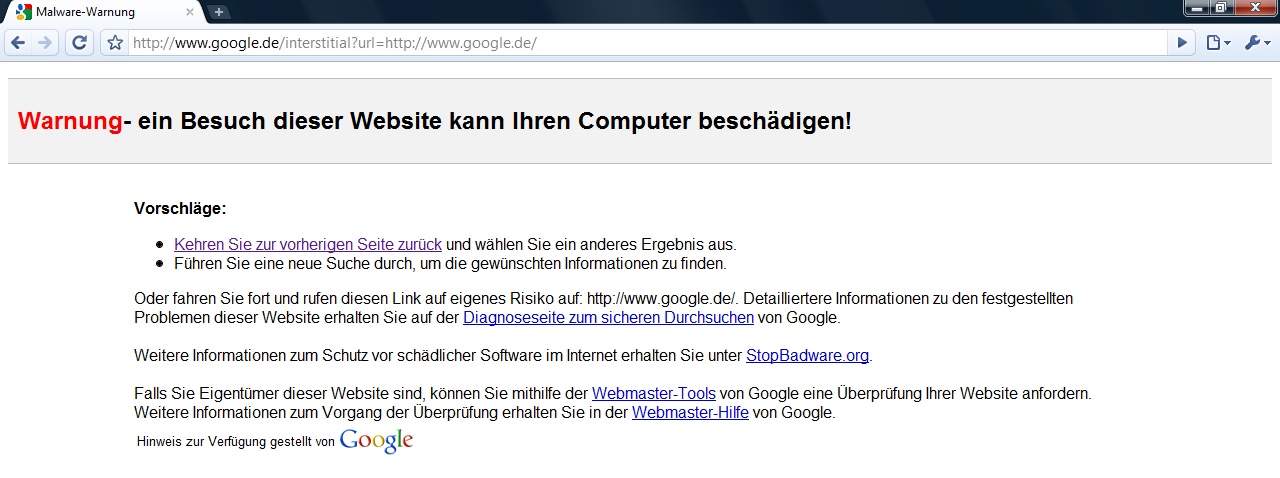1280x478 pixels.
Task: Open the Webmaster-Tools link
Action: [x=654, y=393]
